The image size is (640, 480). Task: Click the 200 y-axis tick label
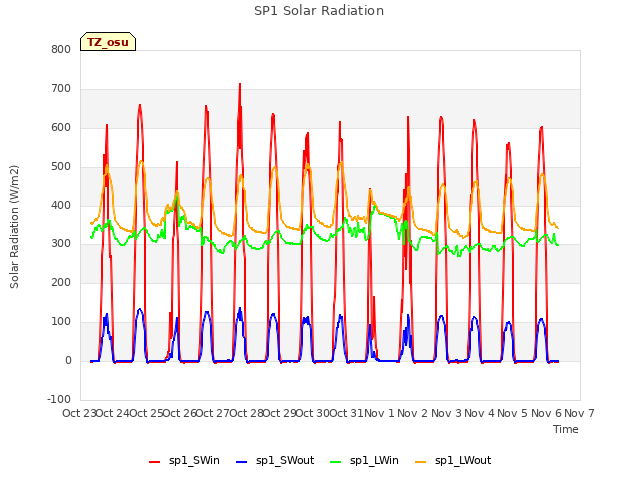click(x=61, y=282)
